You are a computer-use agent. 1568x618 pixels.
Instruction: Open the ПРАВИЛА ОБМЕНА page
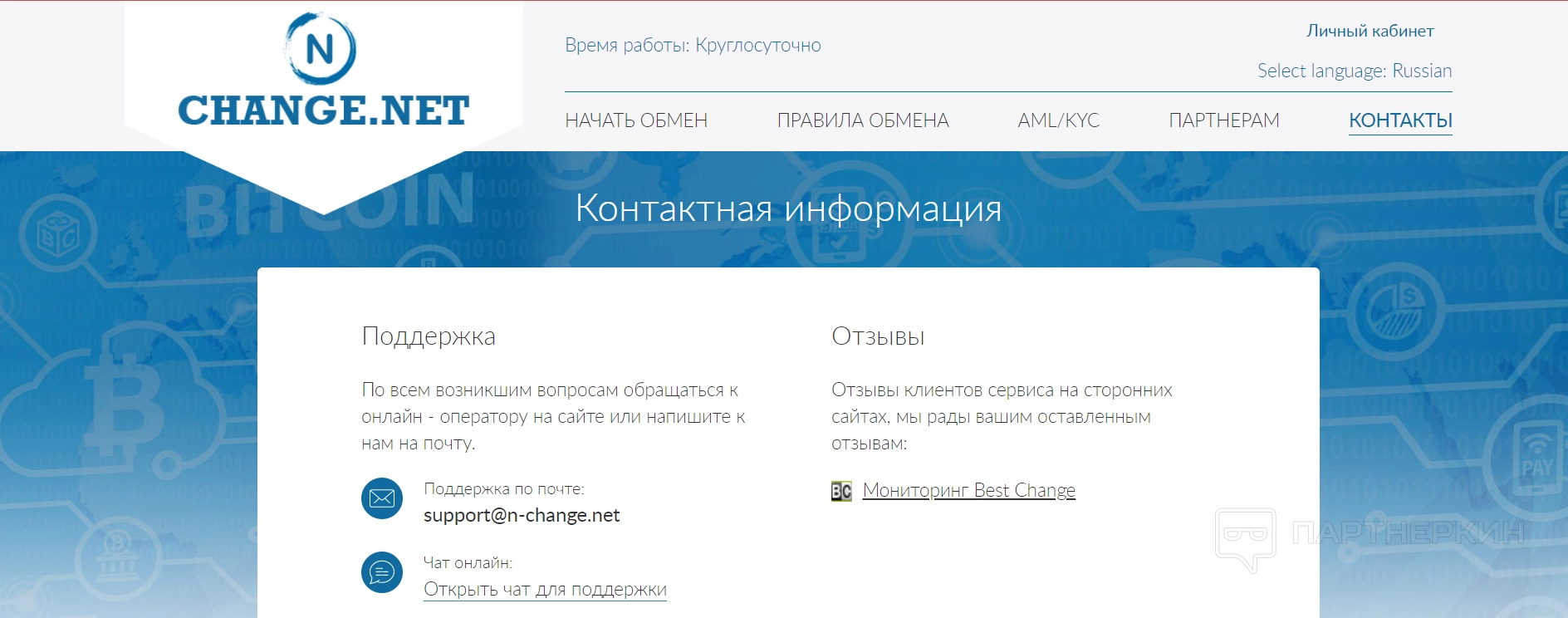coord(863,120)
